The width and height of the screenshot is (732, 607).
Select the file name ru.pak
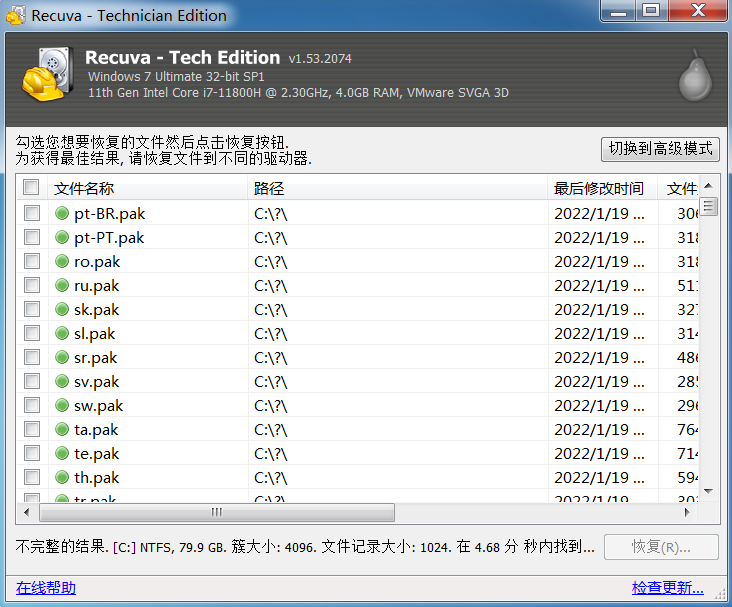click(x=97, y=286)
